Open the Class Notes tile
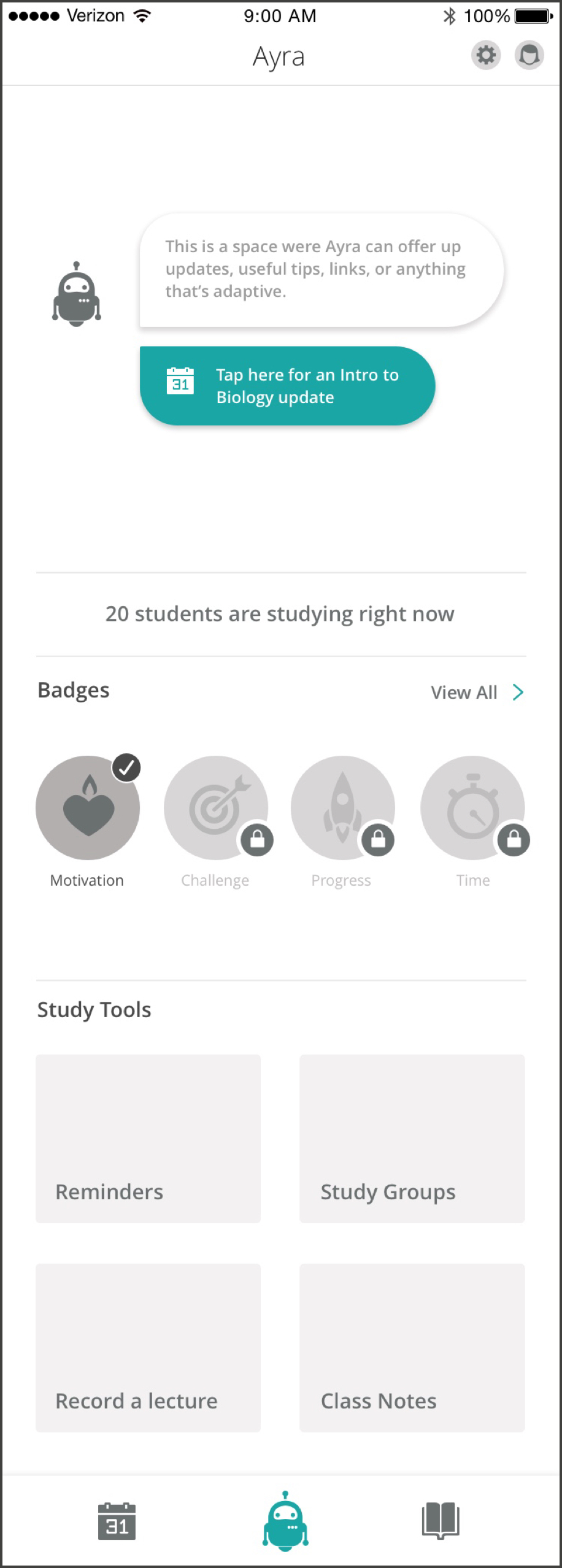Image resolution: width=562 pixels, height=1568 pixels. [x=412, y=1348]
